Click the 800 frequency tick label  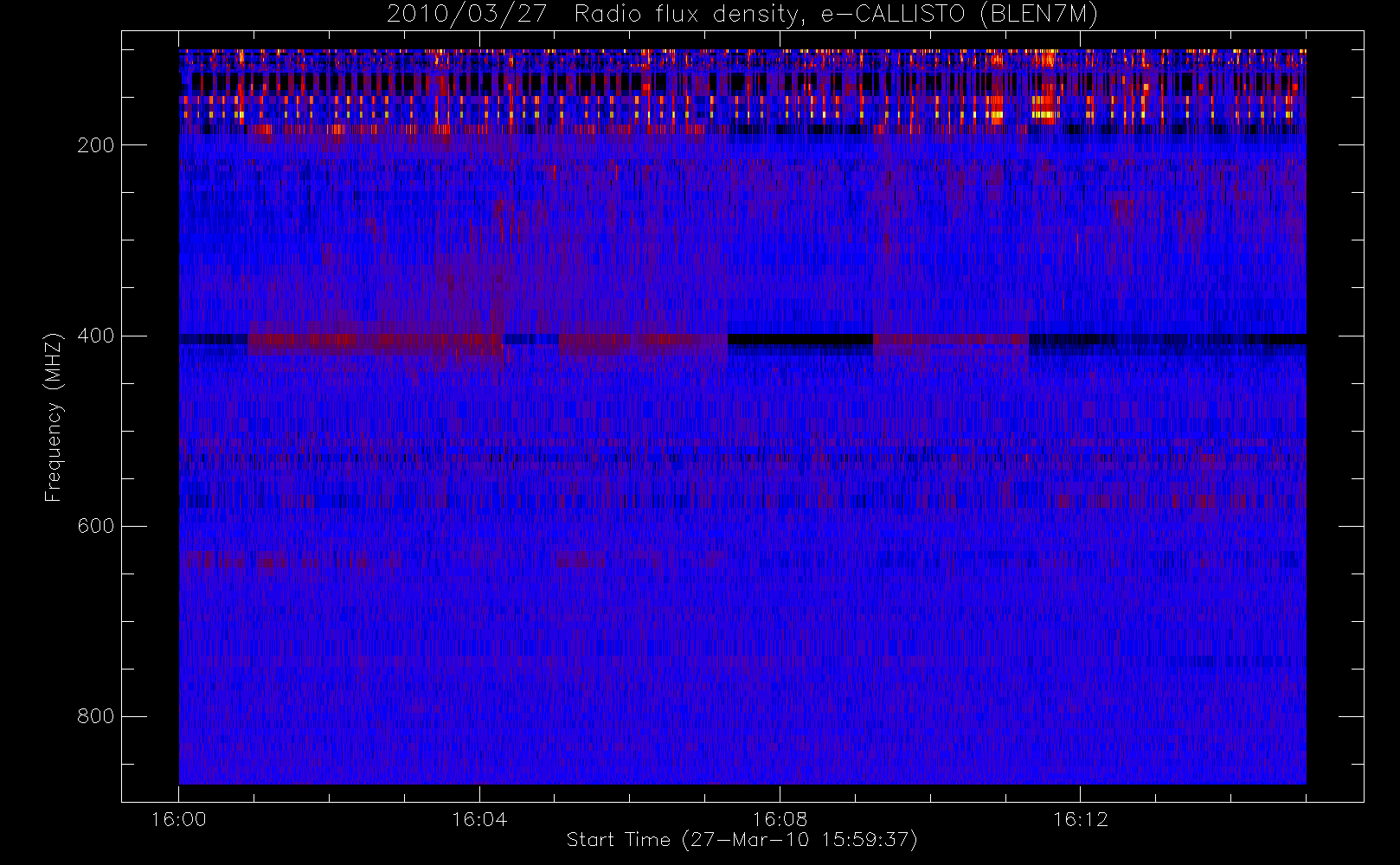tap(96, 716)
